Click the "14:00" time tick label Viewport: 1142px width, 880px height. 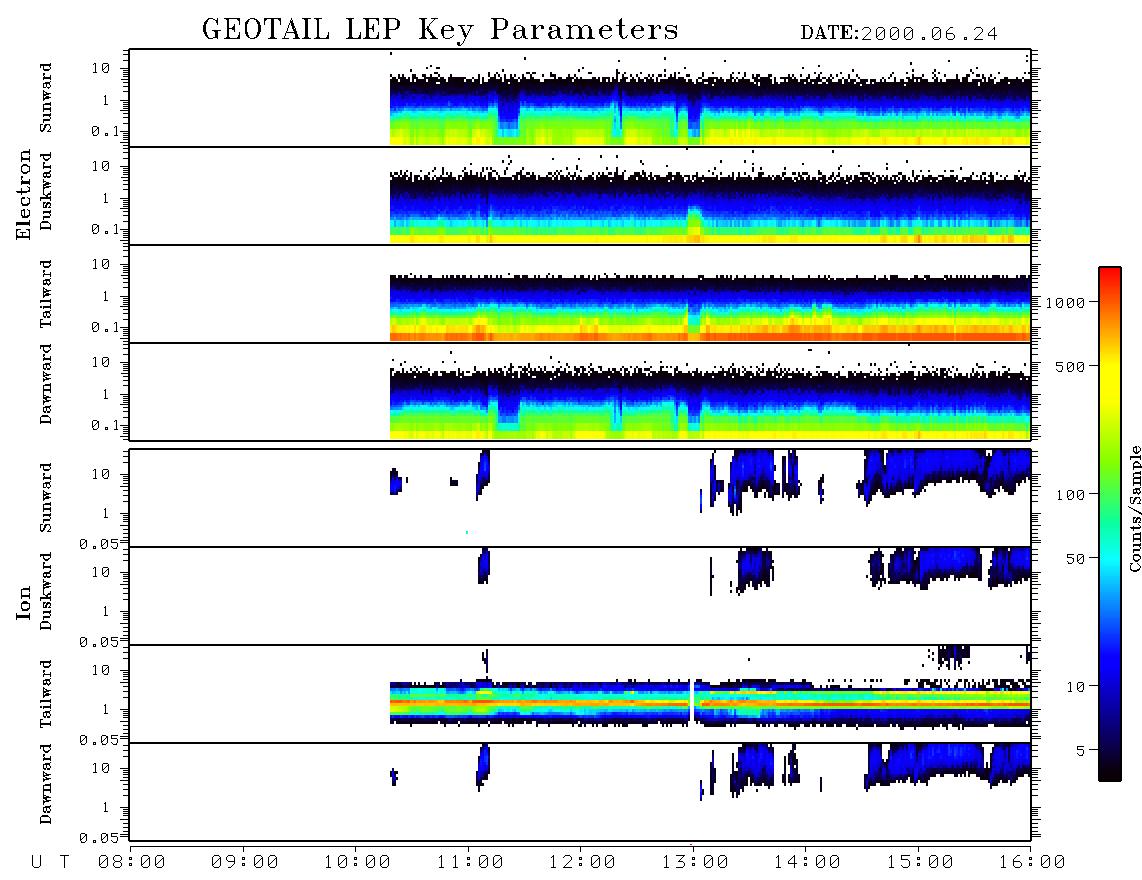pos(807,862)
